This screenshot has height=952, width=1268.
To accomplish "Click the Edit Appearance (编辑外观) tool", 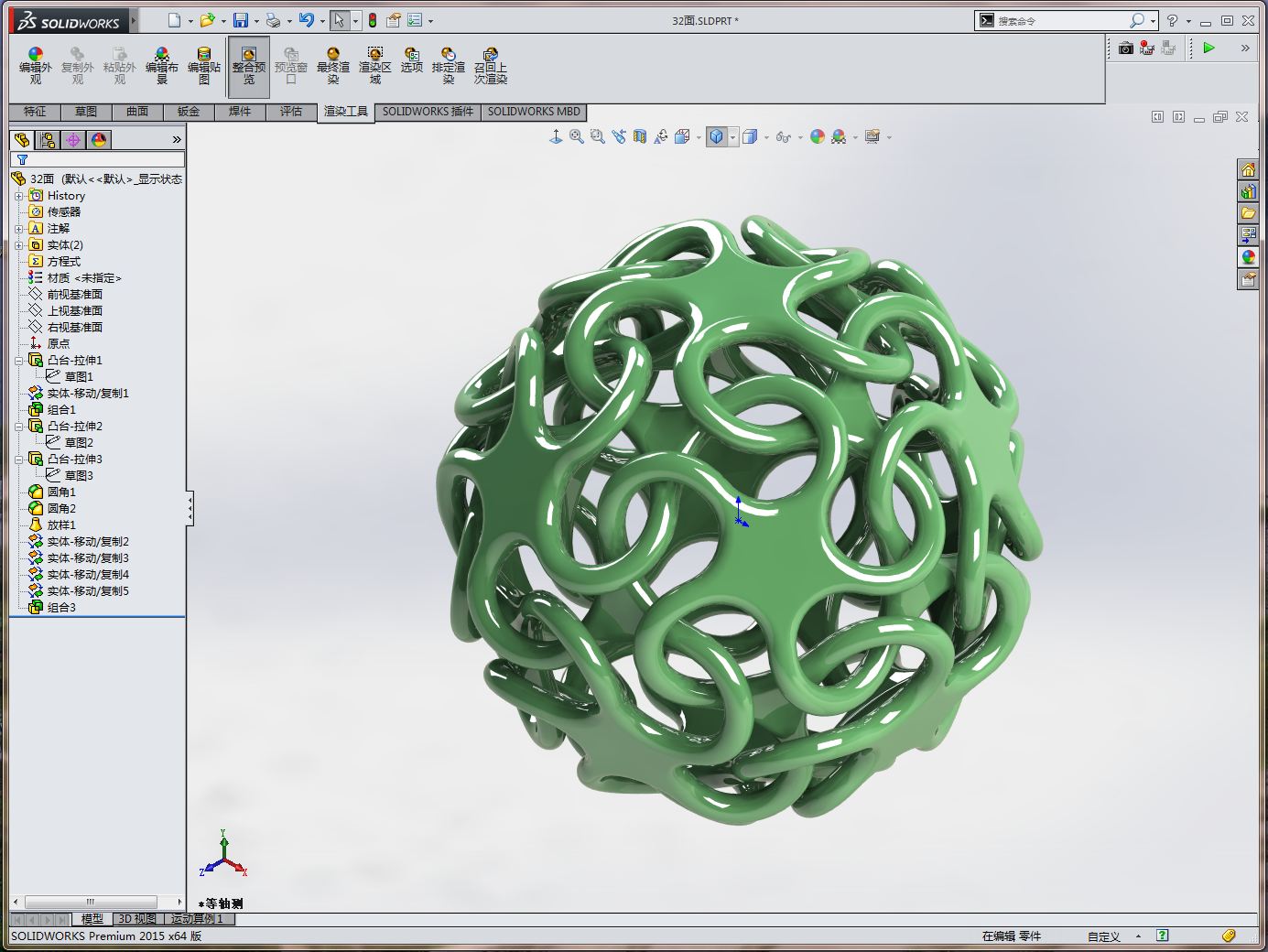I will tap(35, 66).
